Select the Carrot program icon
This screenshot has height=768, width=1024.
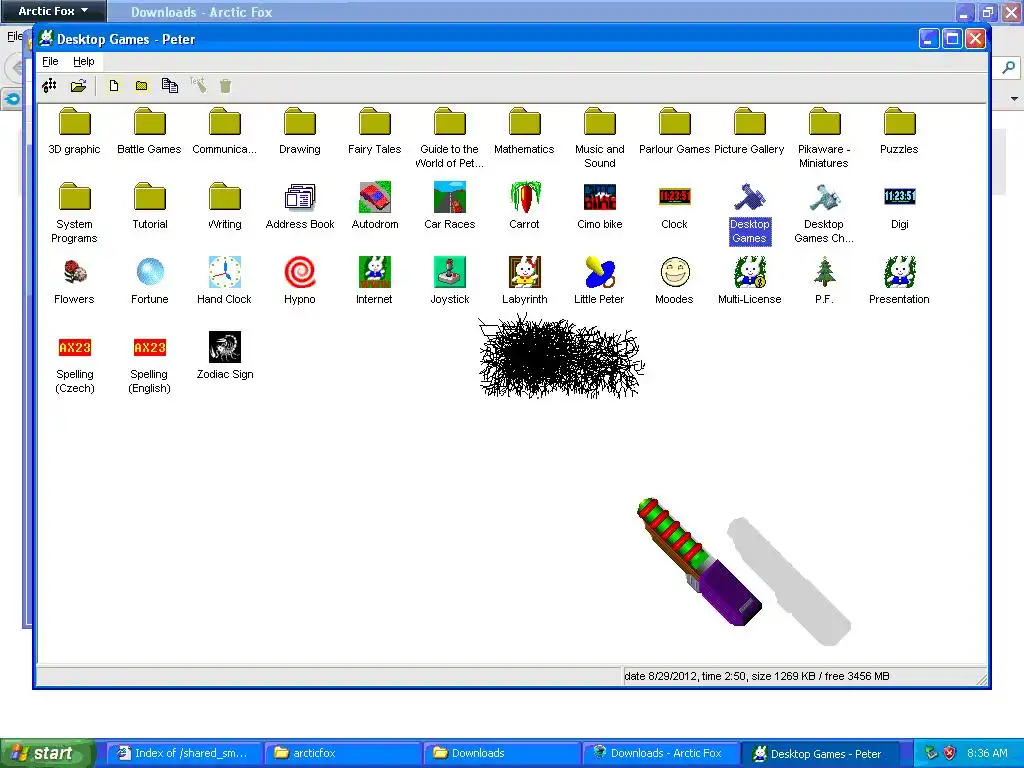[x=524, y=197]
